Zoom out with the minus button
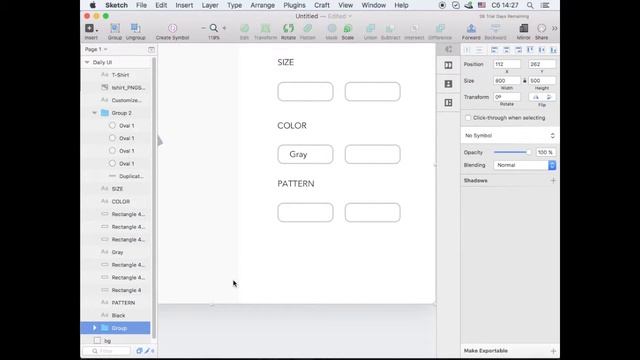640x360 pixels. [203, 28]
